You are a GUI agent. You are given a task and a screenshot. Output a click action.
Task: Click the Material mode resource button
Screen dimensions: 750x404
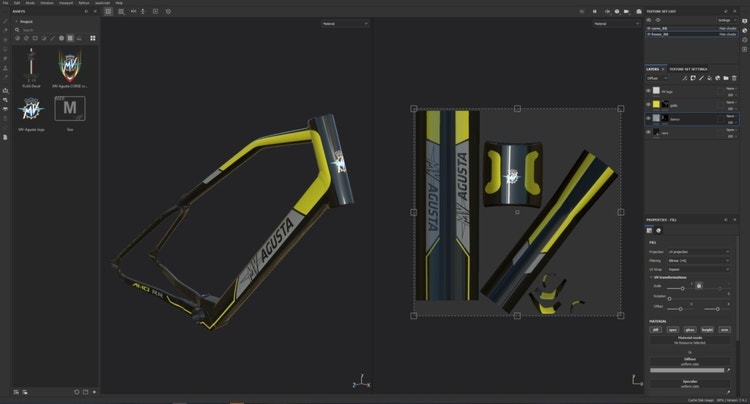[690, 340]
